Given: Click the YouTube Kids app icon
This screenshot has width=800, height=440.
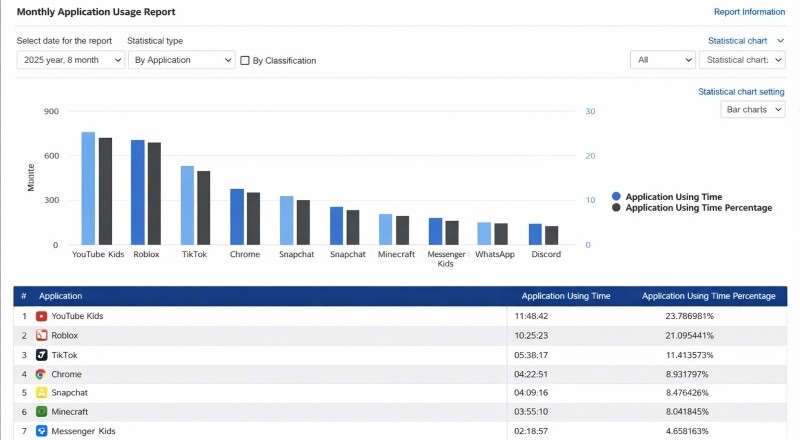Looking at the screenshot, I should tap(41, 316).
